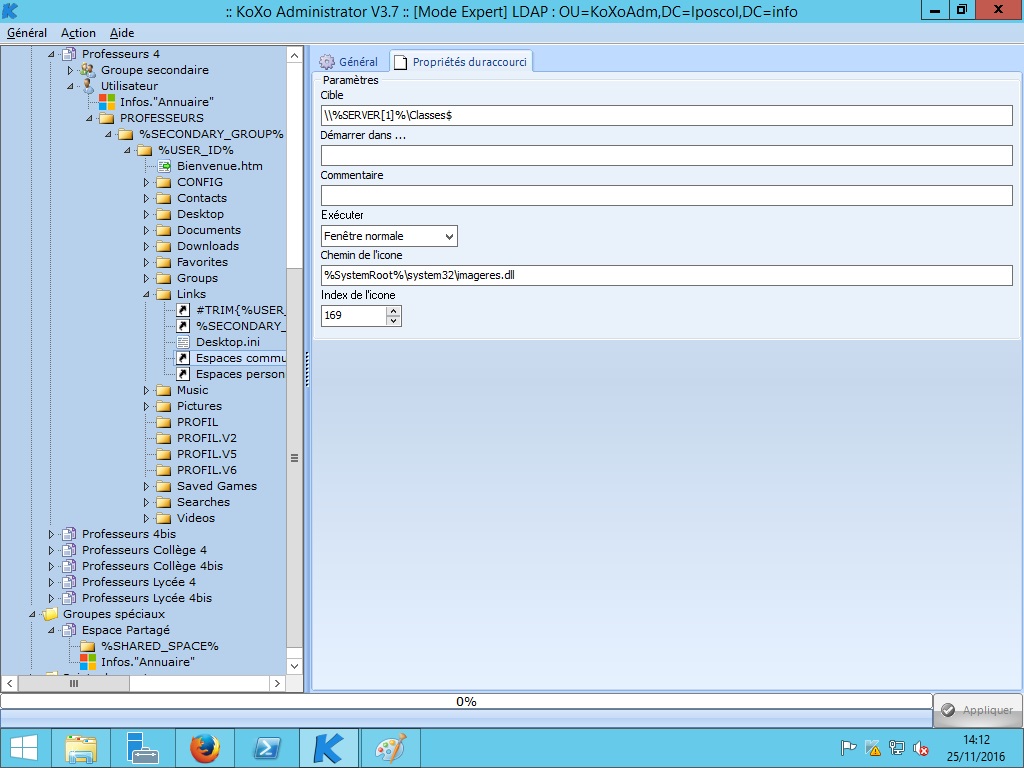
Task: Click the Commentaire input field
Action: tap(666, 195)
